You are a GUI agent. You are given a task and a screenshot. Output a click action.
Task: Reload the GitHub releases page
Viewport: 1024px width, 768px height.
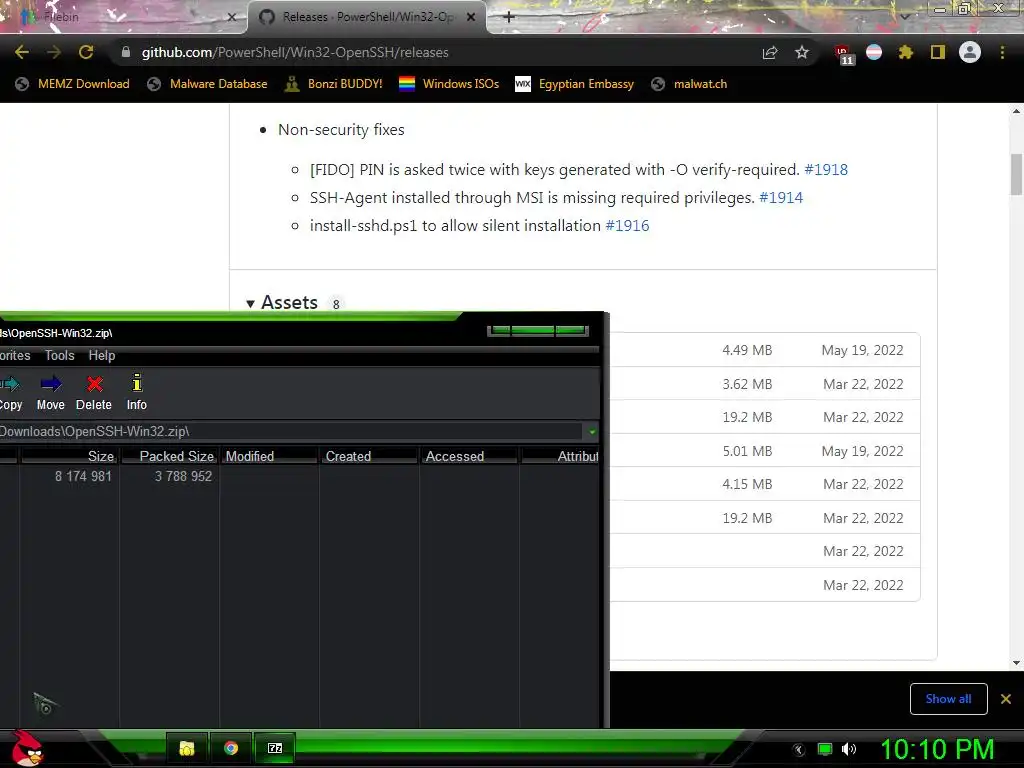tap(86, 52)
